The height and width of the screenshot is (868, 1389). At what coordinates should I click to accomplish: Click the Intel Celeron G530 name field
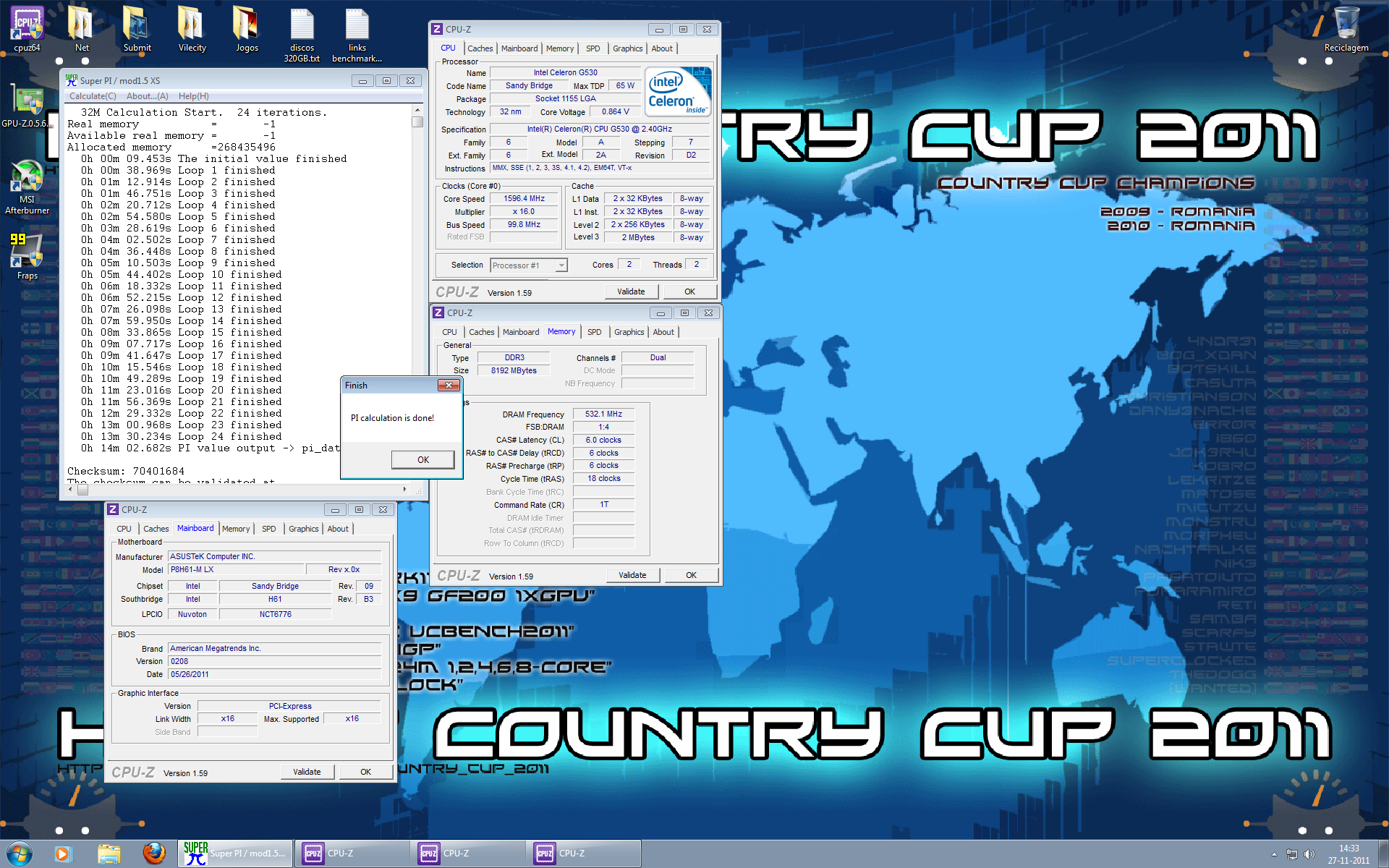565,72
